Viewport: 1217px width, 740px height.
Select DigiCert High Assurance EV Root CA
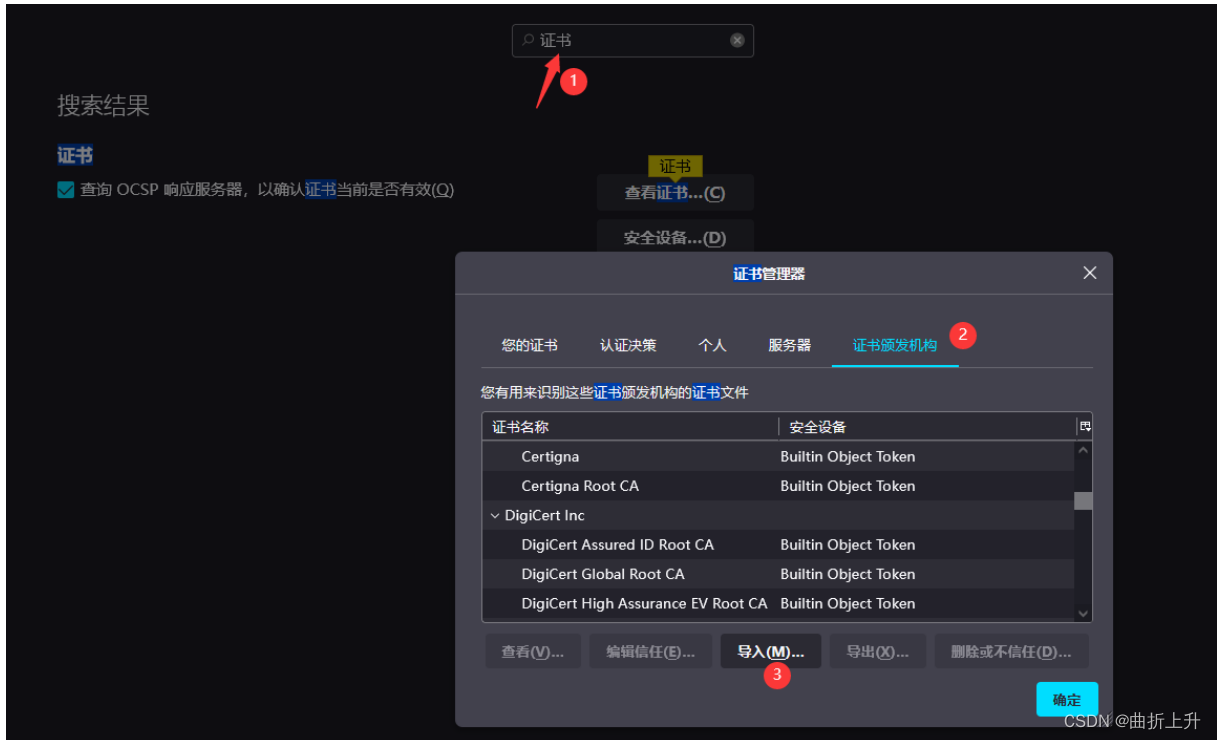click(778, 604)
